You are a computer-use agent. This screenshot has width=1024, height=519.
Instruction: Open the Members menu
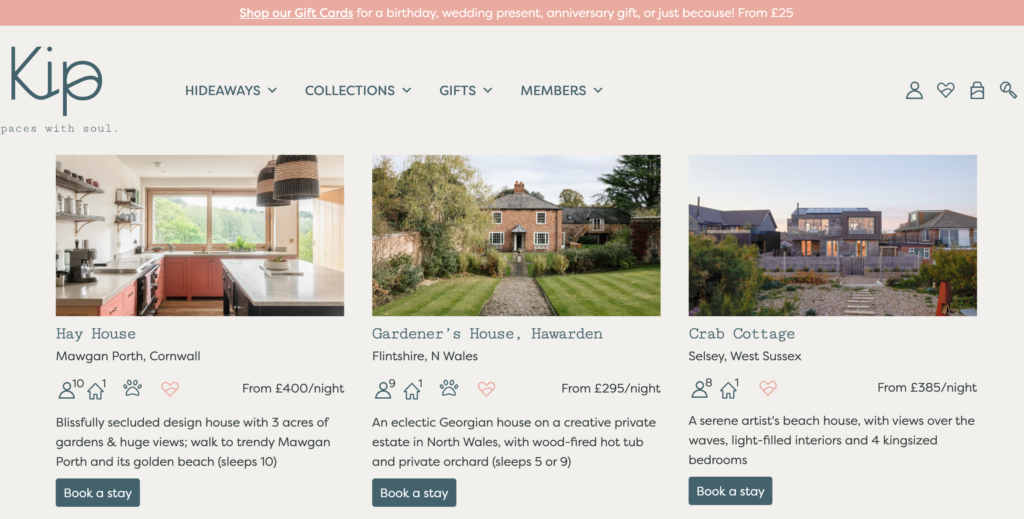(x=562, y=90)
